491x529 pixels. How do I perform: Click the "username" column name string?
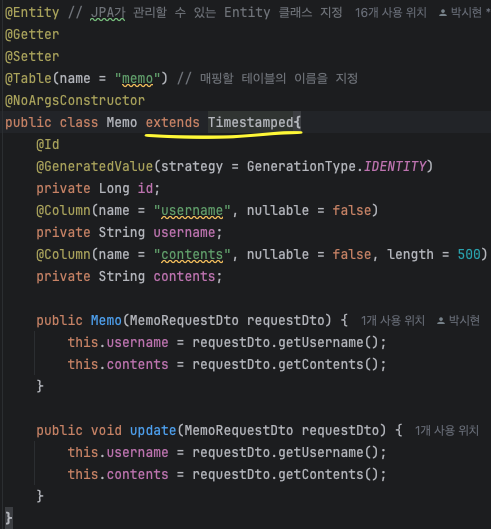192,211
